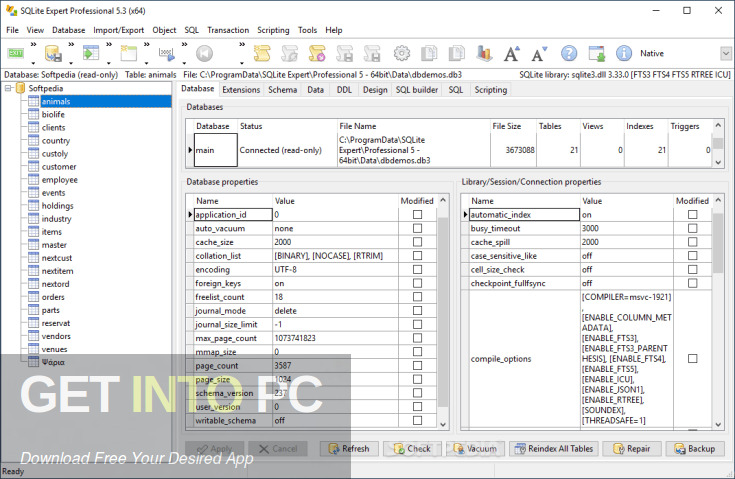Toggle Modified checkbox for automatic_index

pos(692,215)
